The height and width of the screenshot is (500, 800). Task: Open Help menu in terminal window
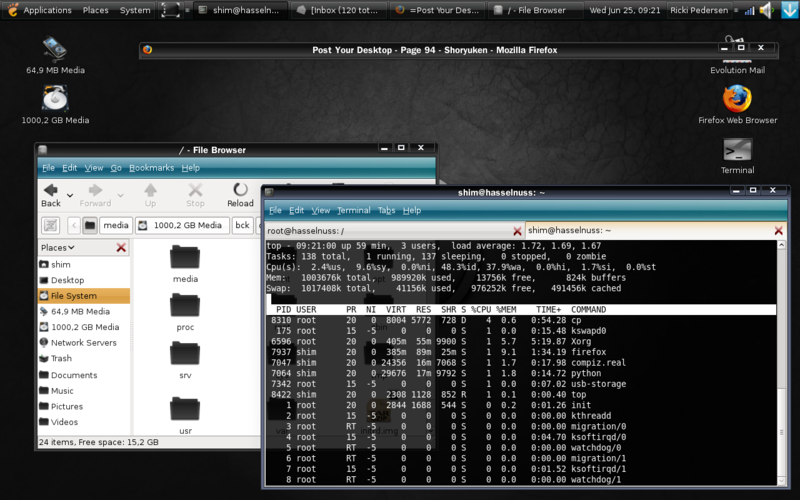(412, 210)
